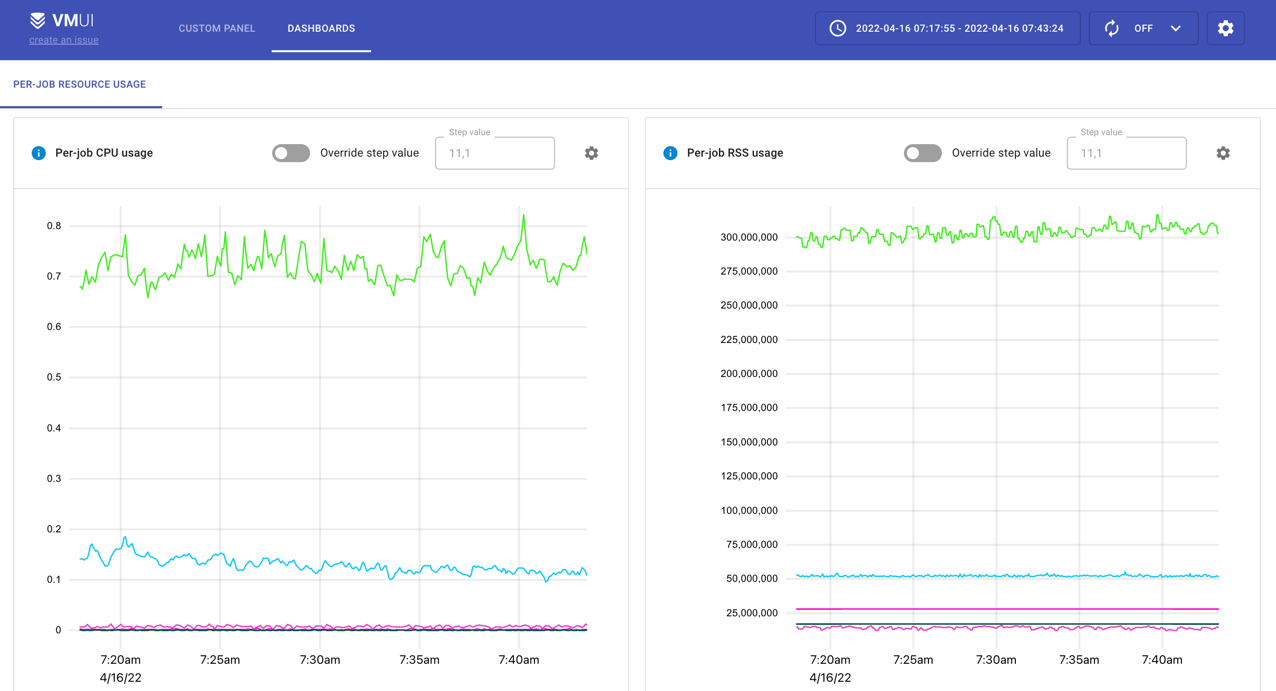Viewport: 1276px width, 691px height.
Task: Enable Override step value in CPU panel
Action: (291, 153)
